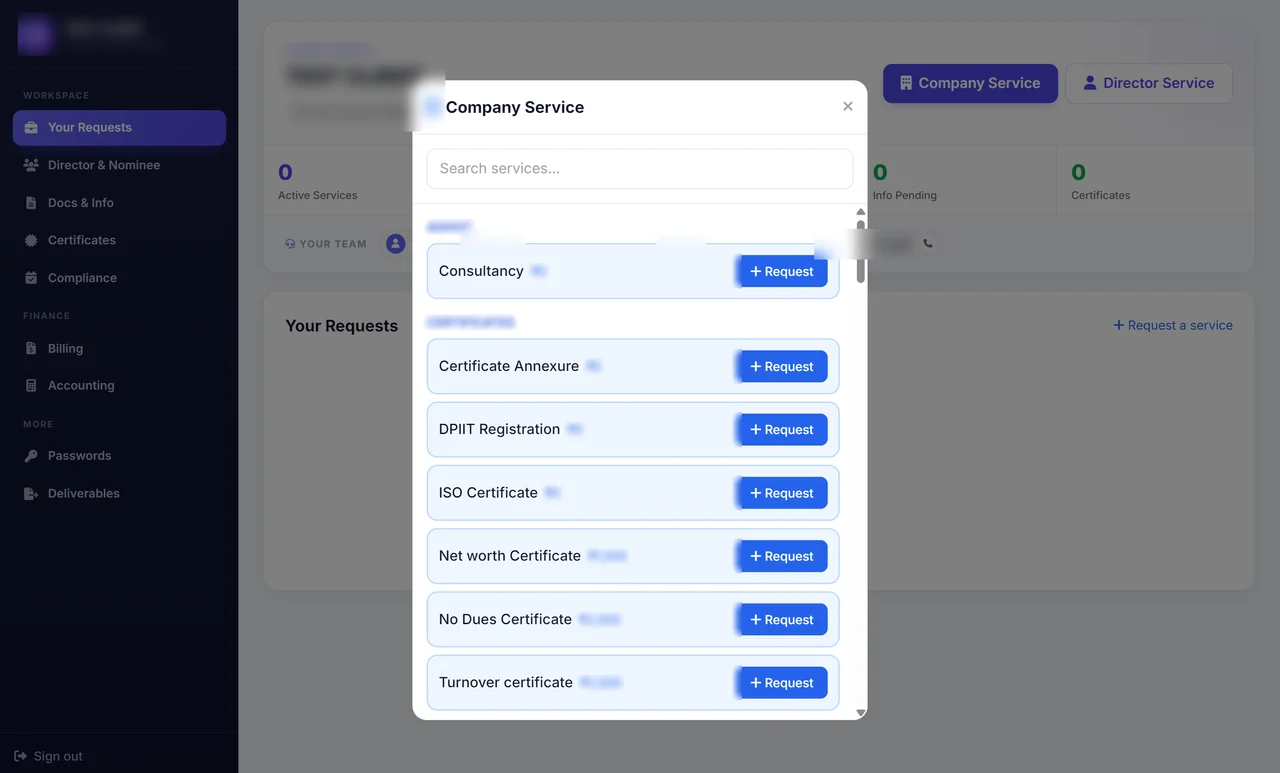The height and width of the screenshot is (773, 1280).
Task: Request the Consultancy service
Action: 782,271
